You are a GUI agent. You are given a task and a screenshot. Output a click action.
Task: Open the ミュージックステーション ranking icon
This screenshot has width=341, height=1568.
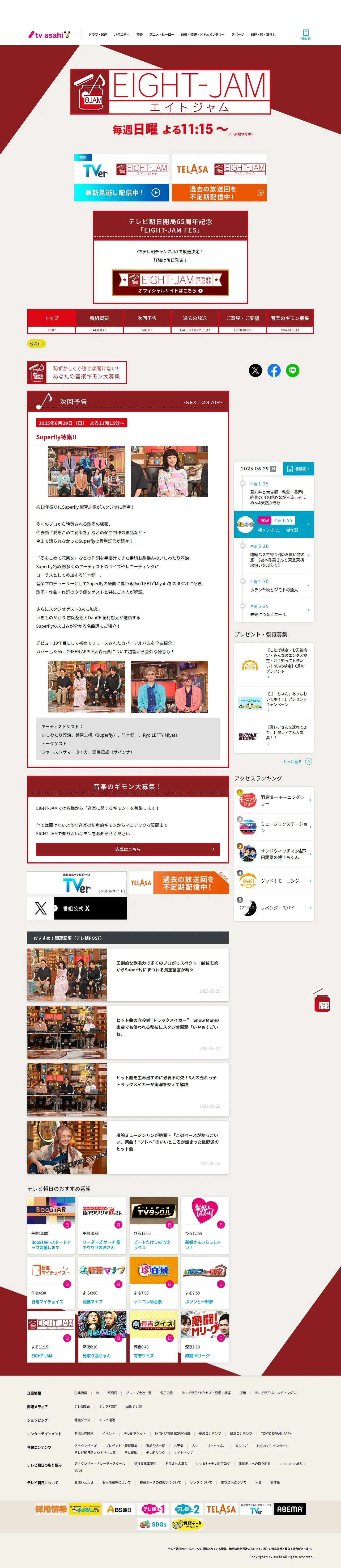point(248,827)
